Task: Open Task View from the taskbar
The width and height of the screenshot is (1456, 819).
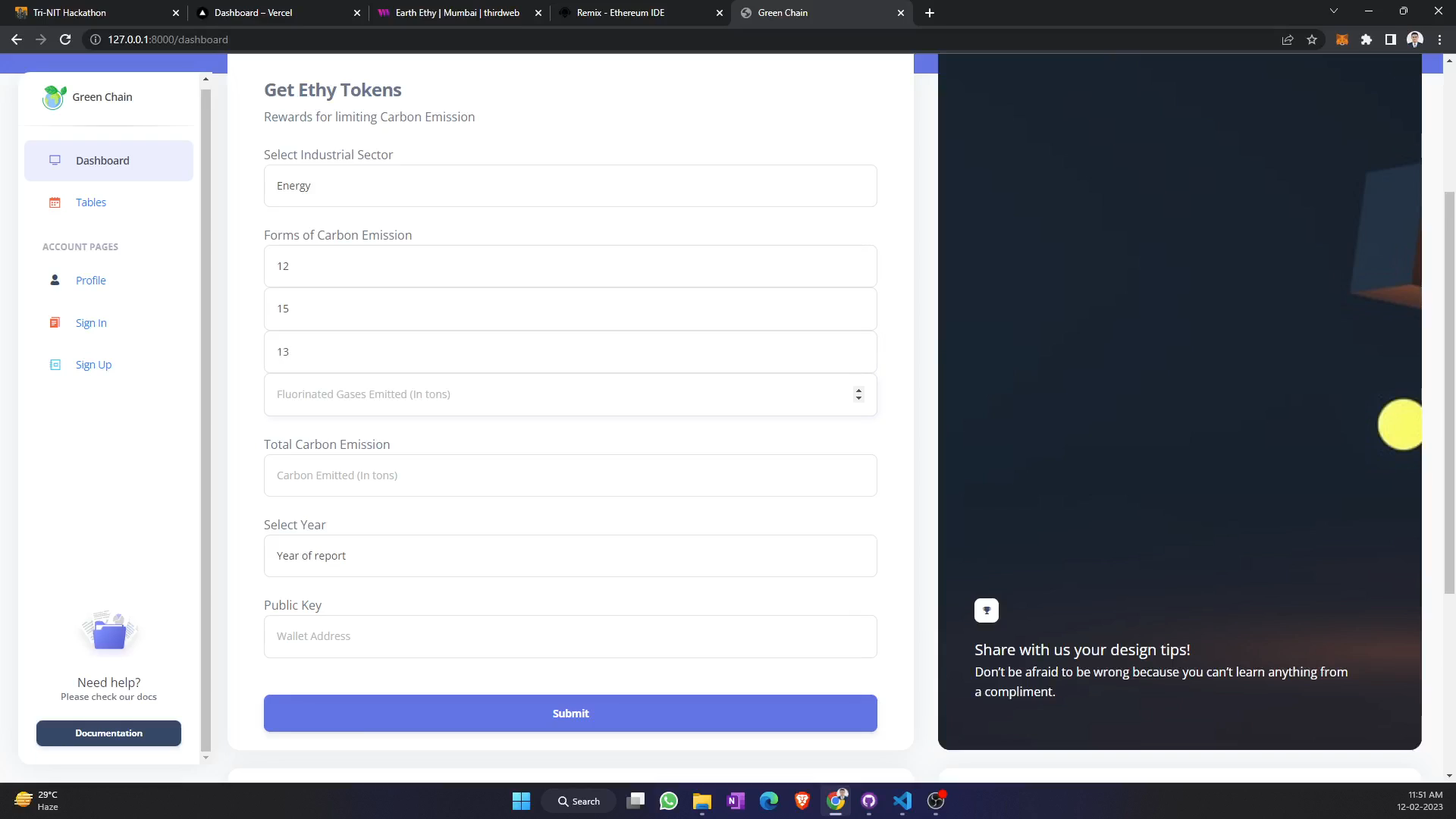Action: (x=635, y=801)
